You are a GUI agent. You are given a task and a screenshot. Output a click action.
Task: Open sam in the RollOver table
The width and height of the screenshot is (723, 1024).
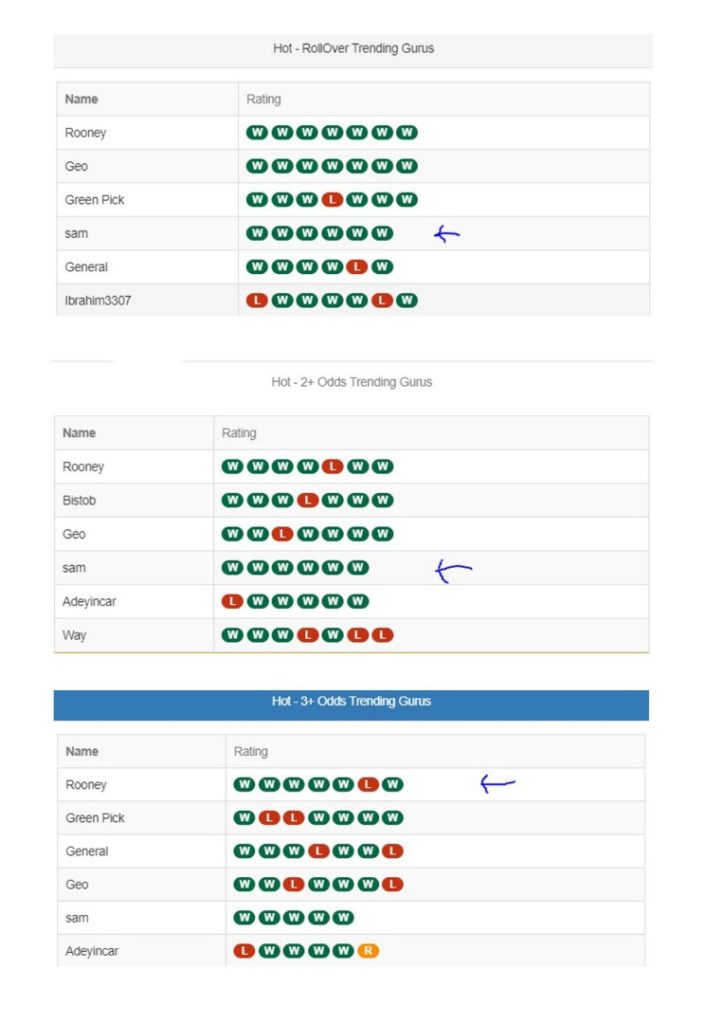tap(76, 234)
